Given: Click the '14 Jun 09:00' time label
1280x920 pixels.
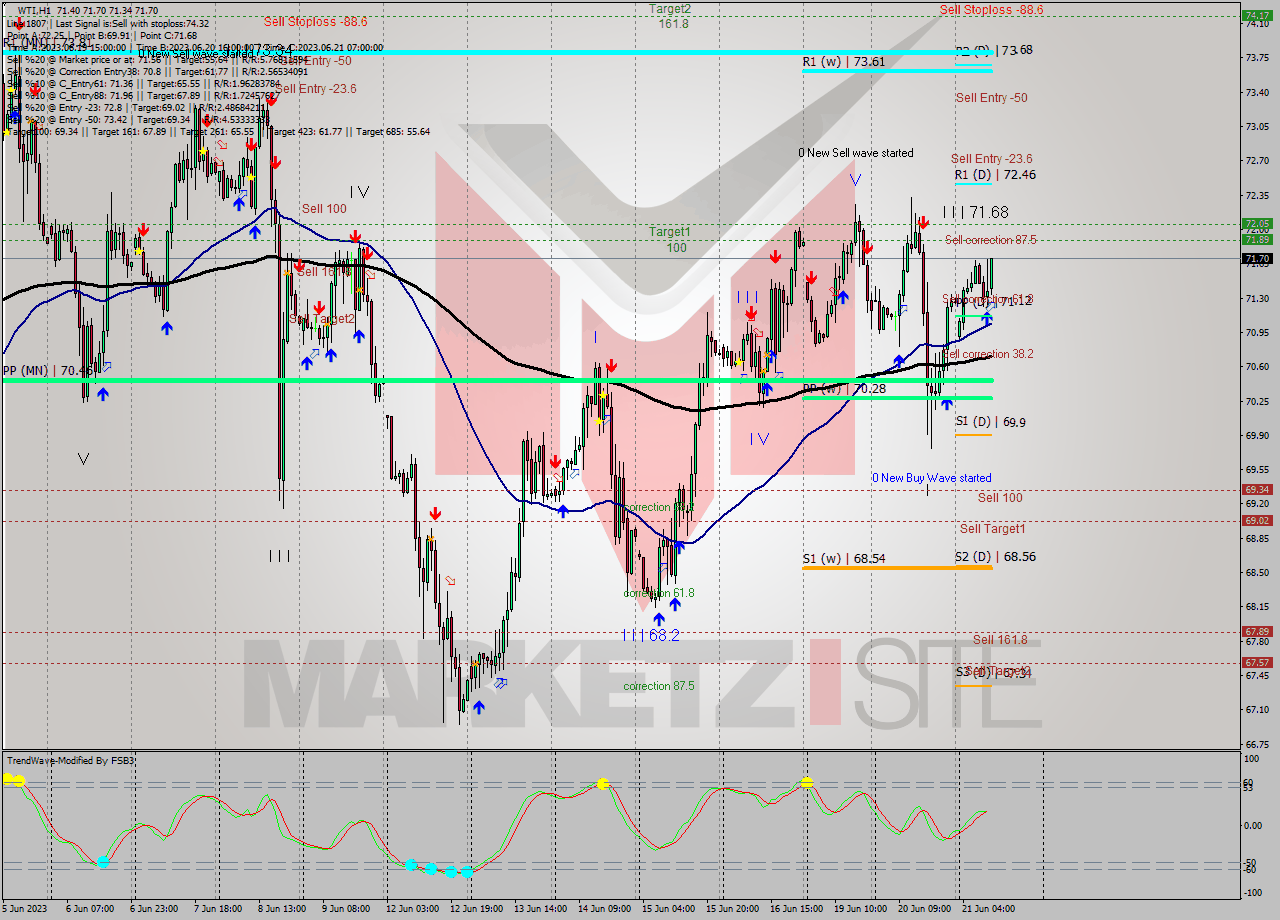Looking at the screenshot, I should 604,908.
